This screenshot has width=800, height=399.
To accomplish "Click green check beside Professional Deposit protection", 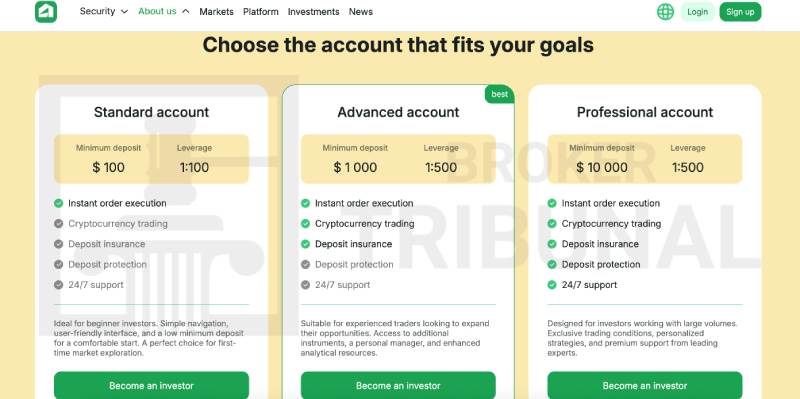I will coord(552,264).
